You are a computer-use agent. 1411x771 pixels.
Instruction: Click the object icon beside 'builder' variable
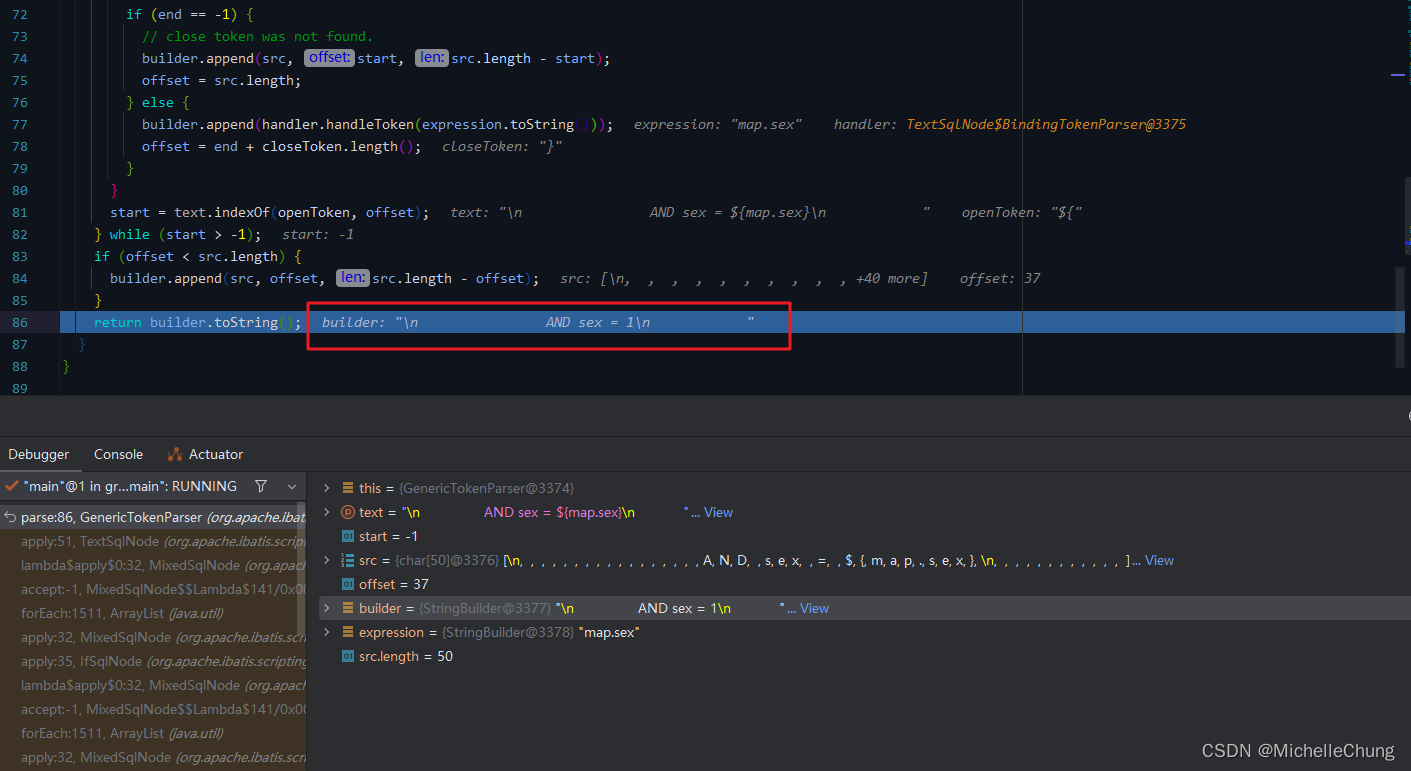(348, 608)
